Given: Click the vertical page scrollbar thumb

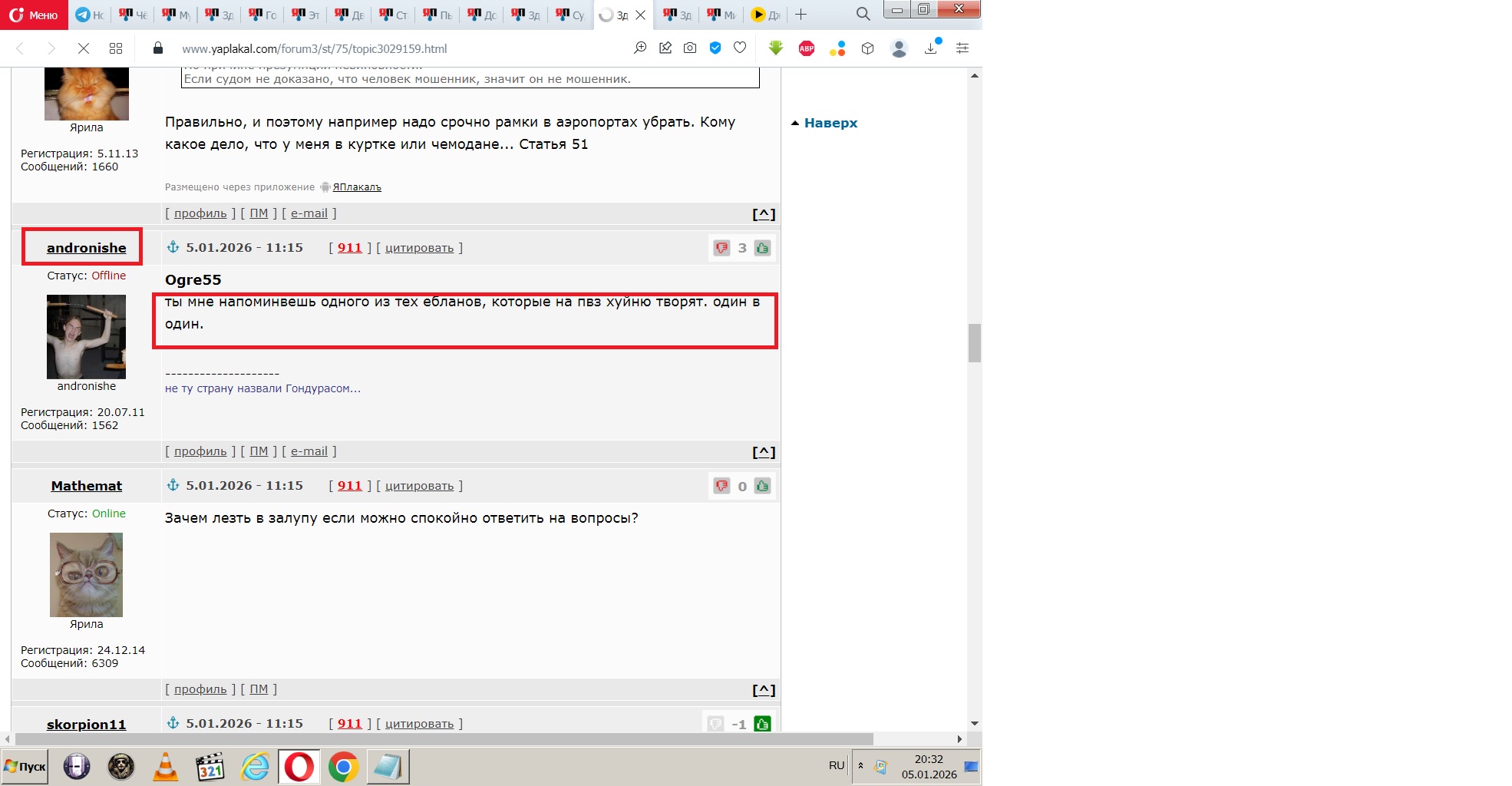Looking at the screenshot, I should pyautogui.click(x=975, y=342).
